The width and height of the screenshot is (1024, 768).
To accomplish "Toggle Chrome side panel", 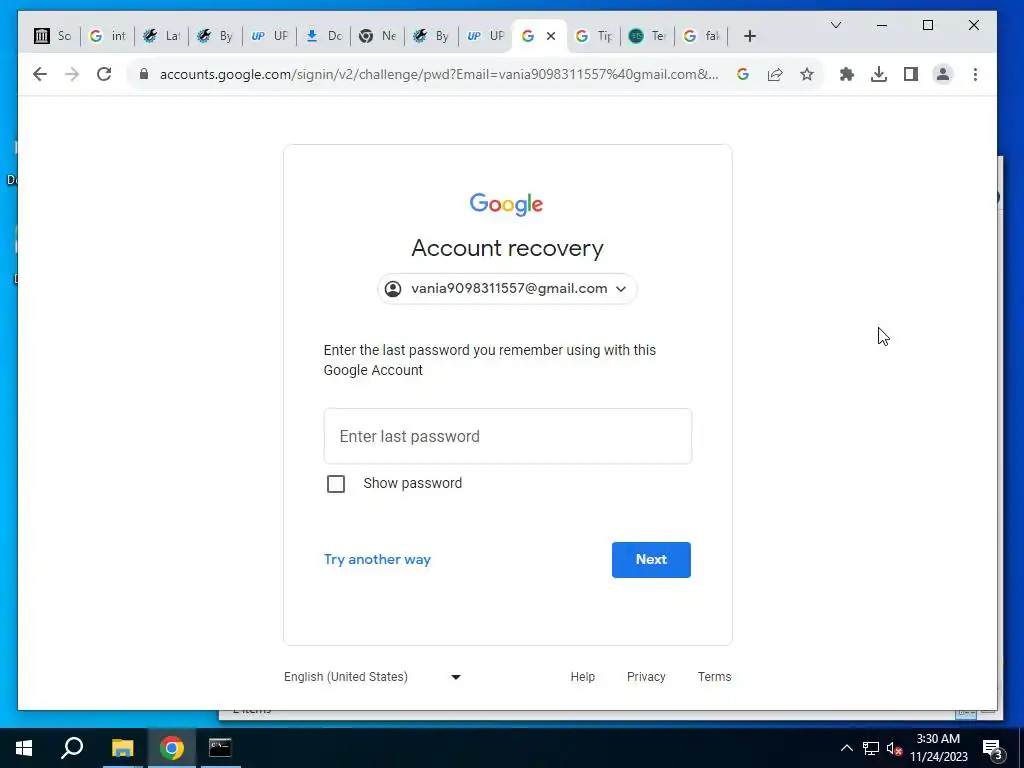I will coord(911,74).
